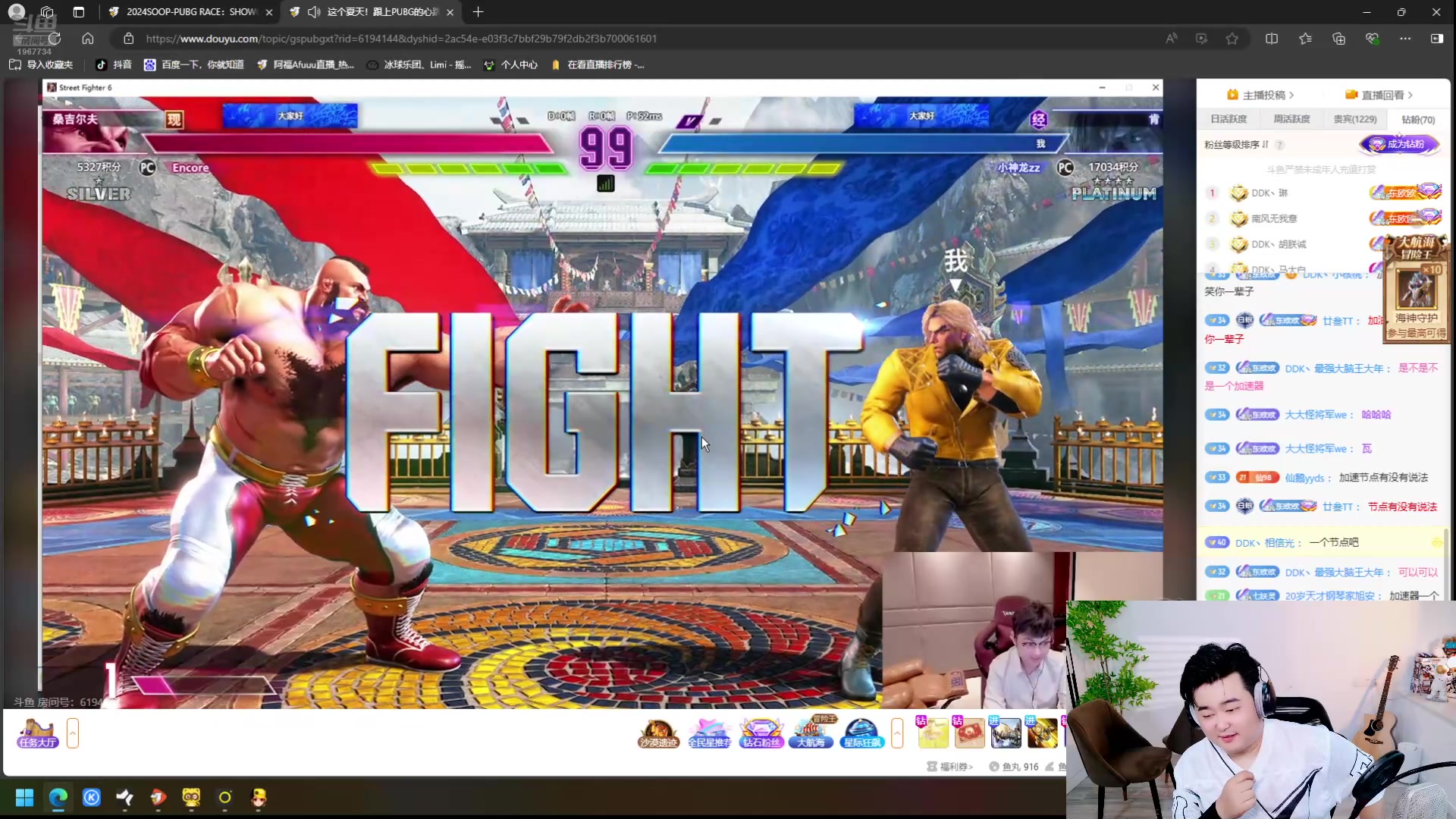Switch to 周活跃度 tab
Image resolution: width=1456 pixels, height=819 pixels.
pos(1291,119)
